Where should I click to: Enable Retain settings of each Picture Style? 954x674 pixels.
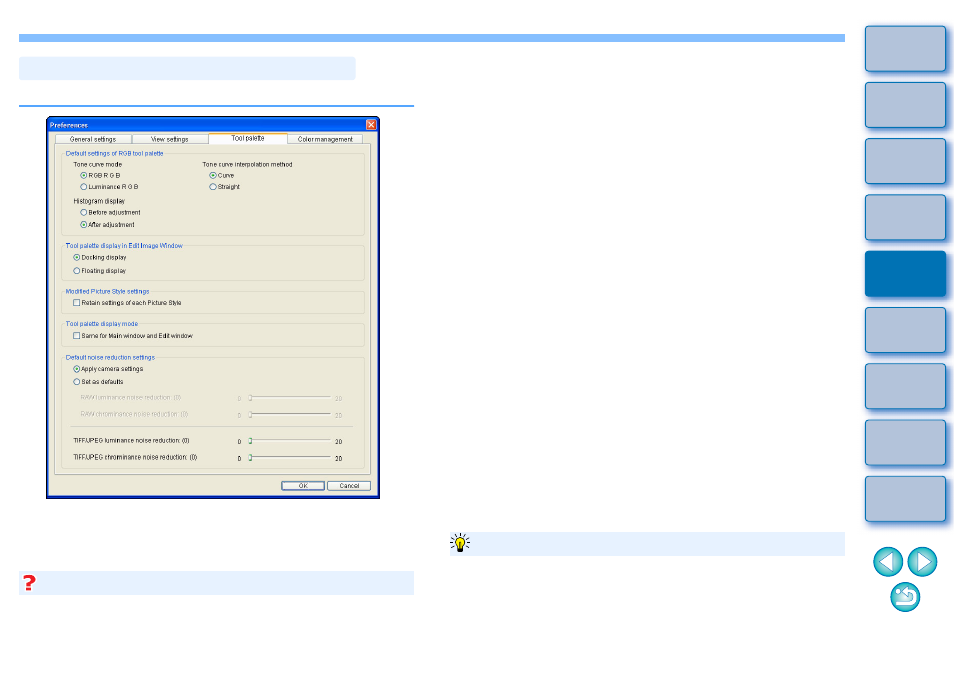[127, 302]
